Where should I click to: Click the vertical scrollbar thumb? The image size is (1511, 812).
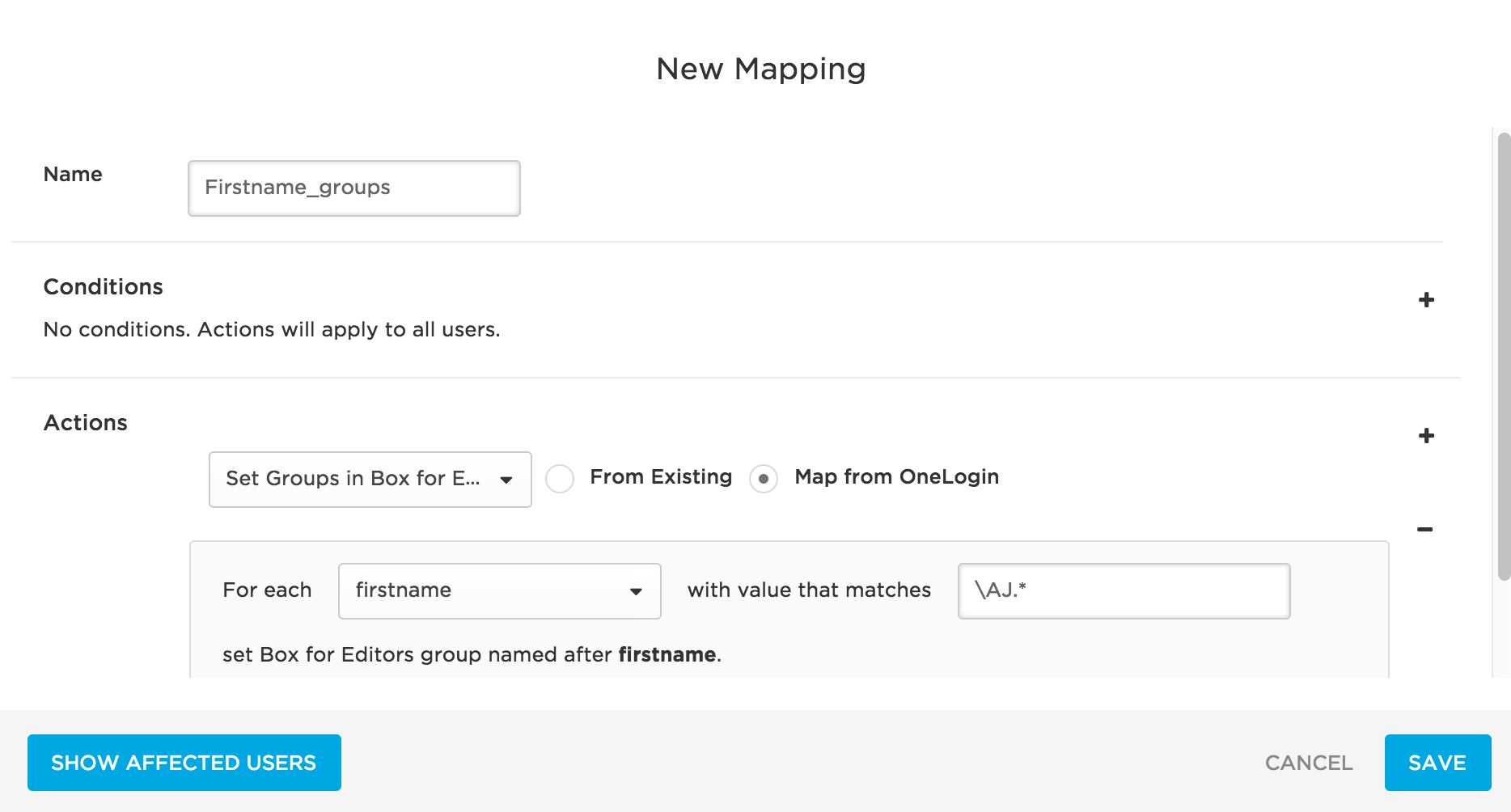[x=1504, y=356]
